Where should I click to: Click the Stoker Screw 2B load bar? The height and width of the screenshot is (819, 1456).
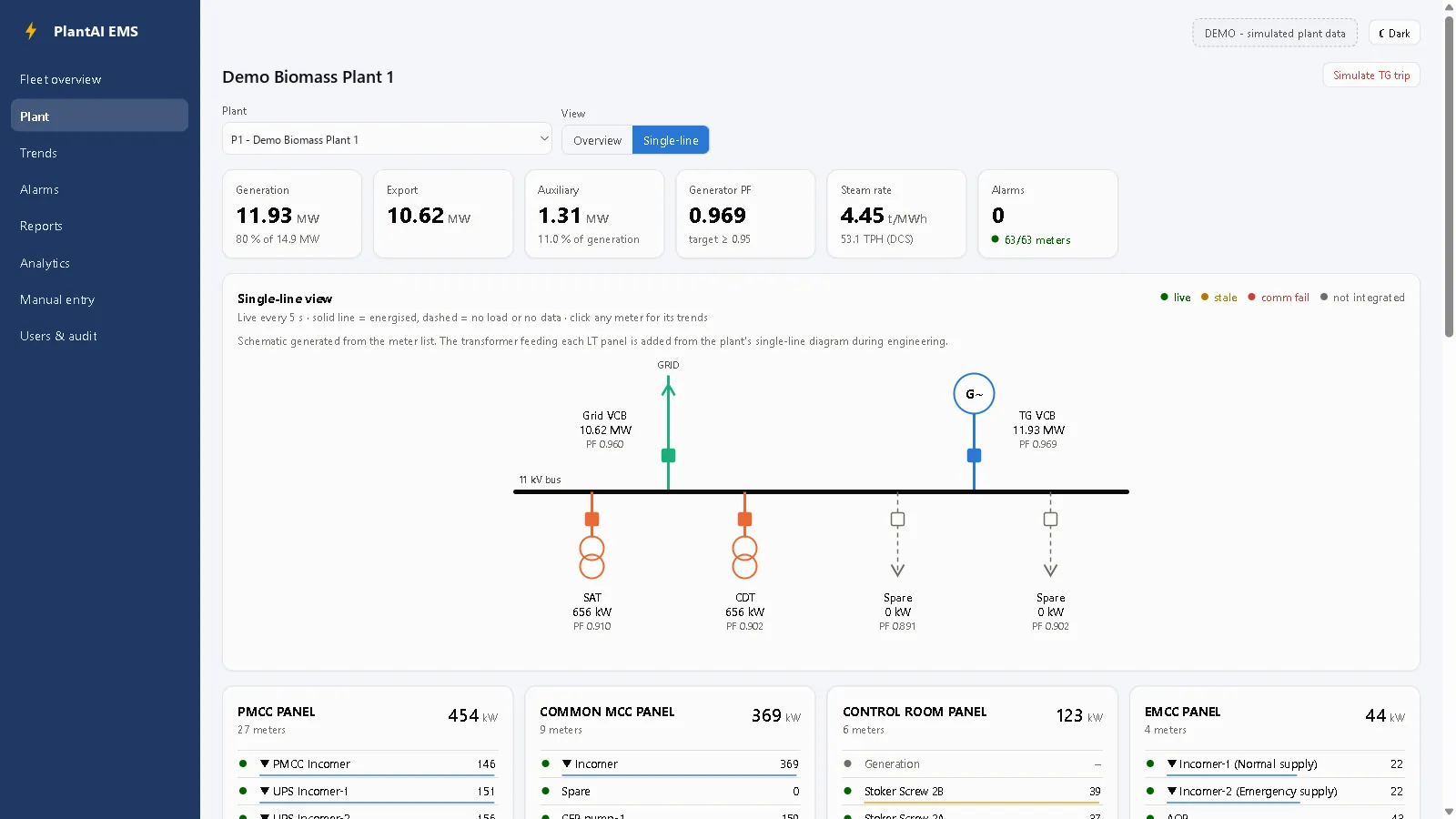(983, 803)
